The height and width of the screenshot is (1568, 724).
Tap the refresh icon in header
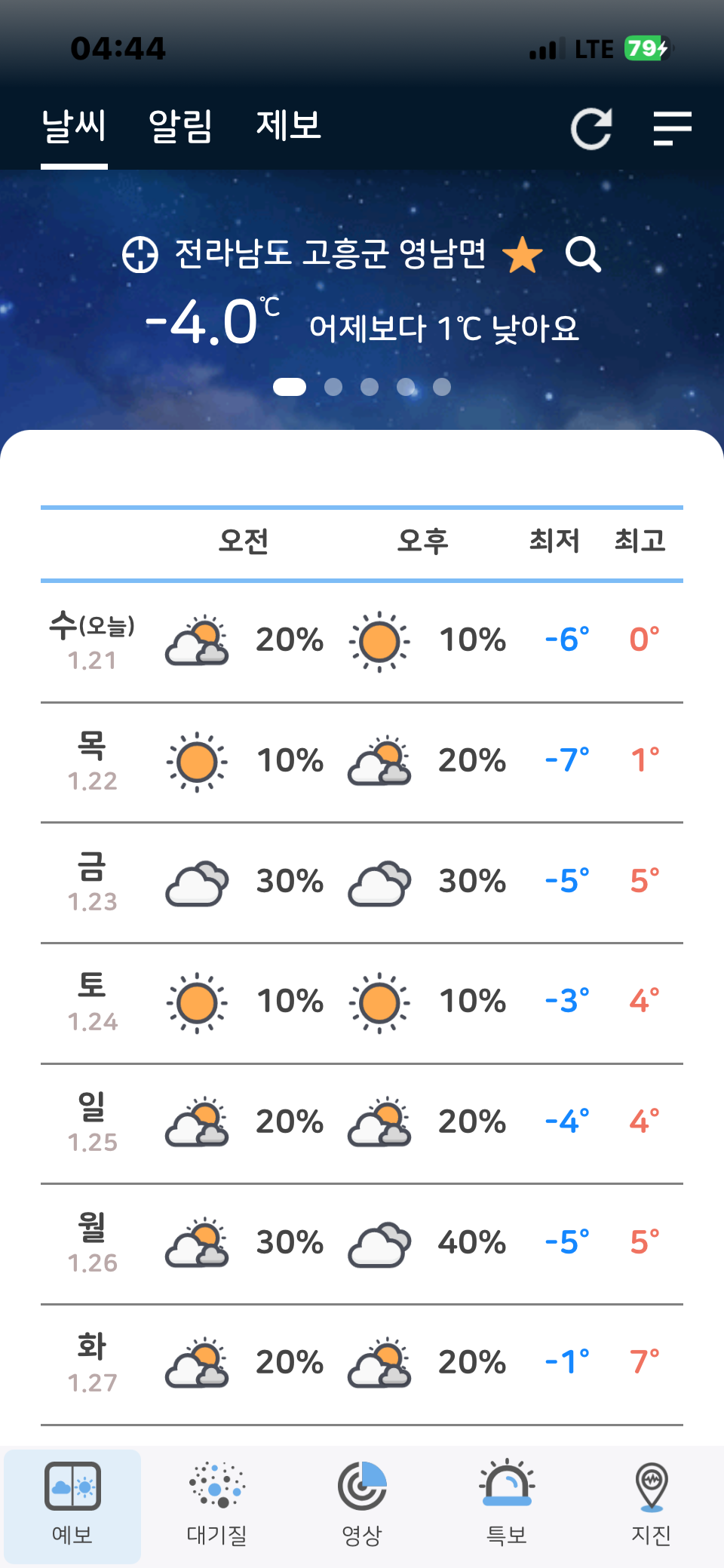[591, 129]
